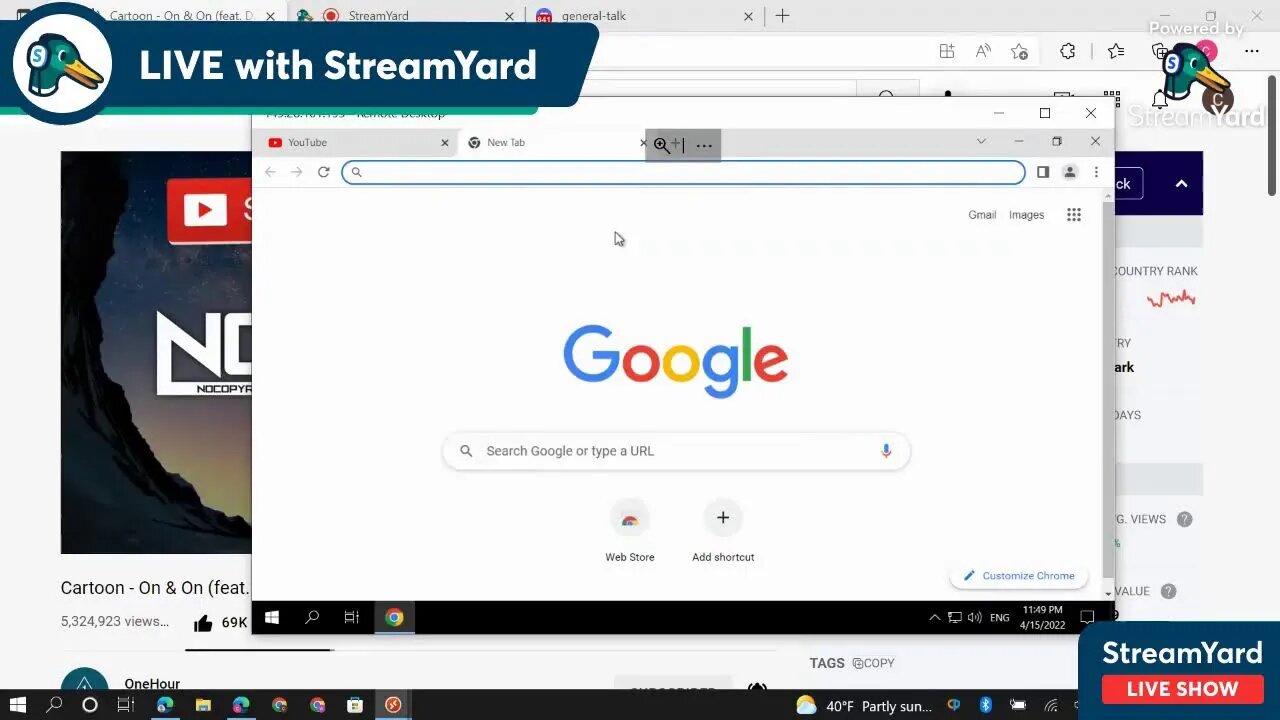1280x720 pixels.
Task: Click the remote desktop zoom magnifier icon
Action: (x=661, y=145)
